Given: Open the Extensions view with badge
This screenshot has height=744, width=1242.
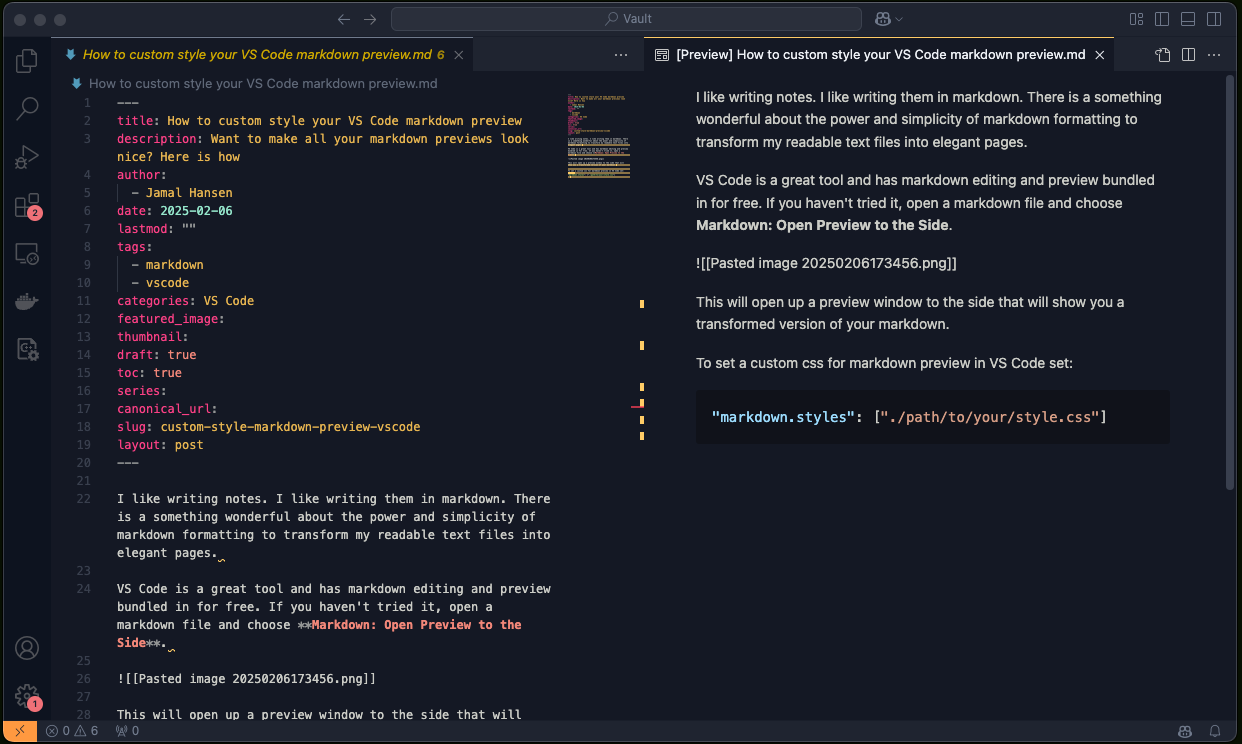Looking at the screenshot, I should [x=27, y=206].
